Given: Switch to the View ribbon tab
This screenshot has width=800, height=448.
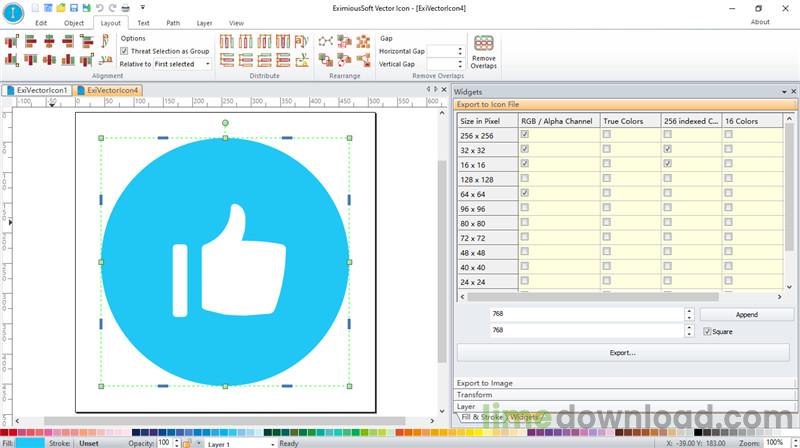Looking at the screenshot, I should pos(236,23).
